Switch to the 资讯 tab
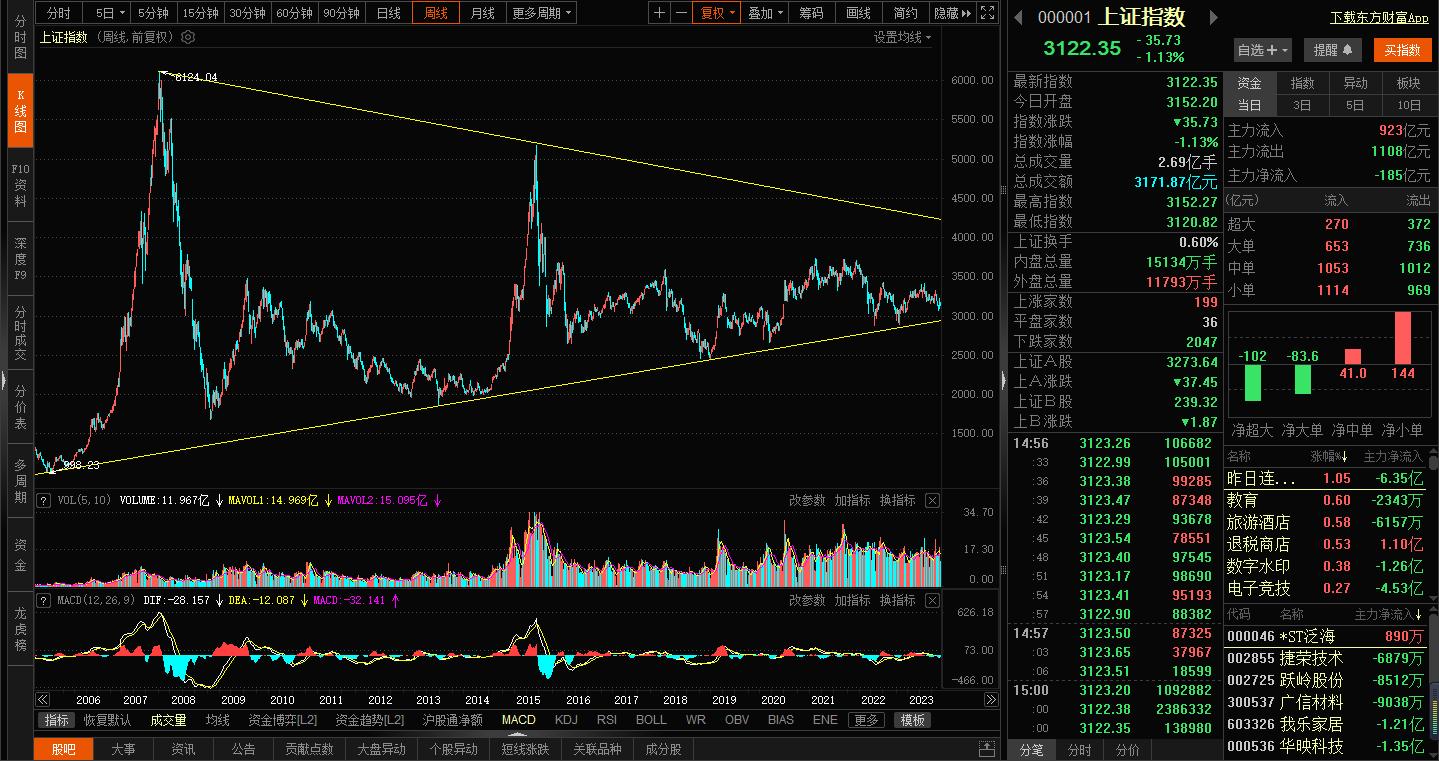Image resolution: width=1439 pixels, height=761 pixels. [183, 749]
